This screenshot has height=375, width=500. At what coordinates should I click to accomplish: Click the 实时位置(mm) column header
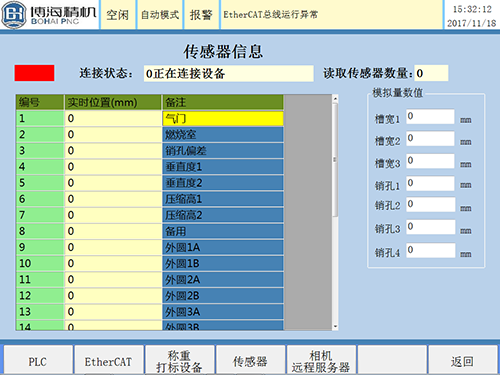[113, 102]
